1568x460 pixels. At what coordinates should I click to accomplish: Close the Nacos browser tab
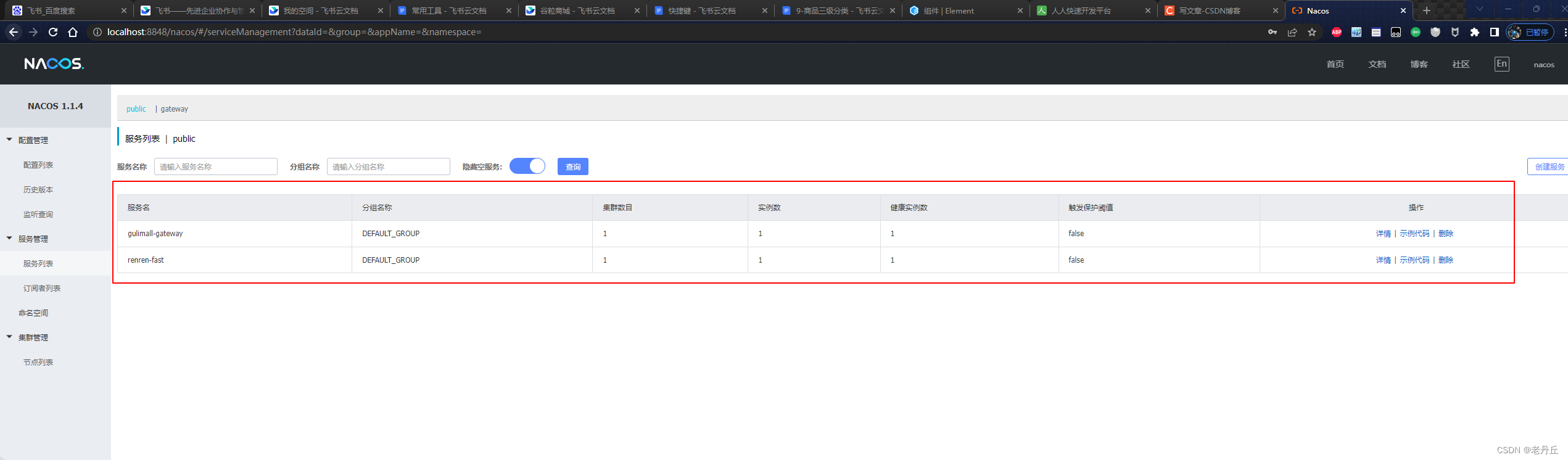(x=1403, y=10)
